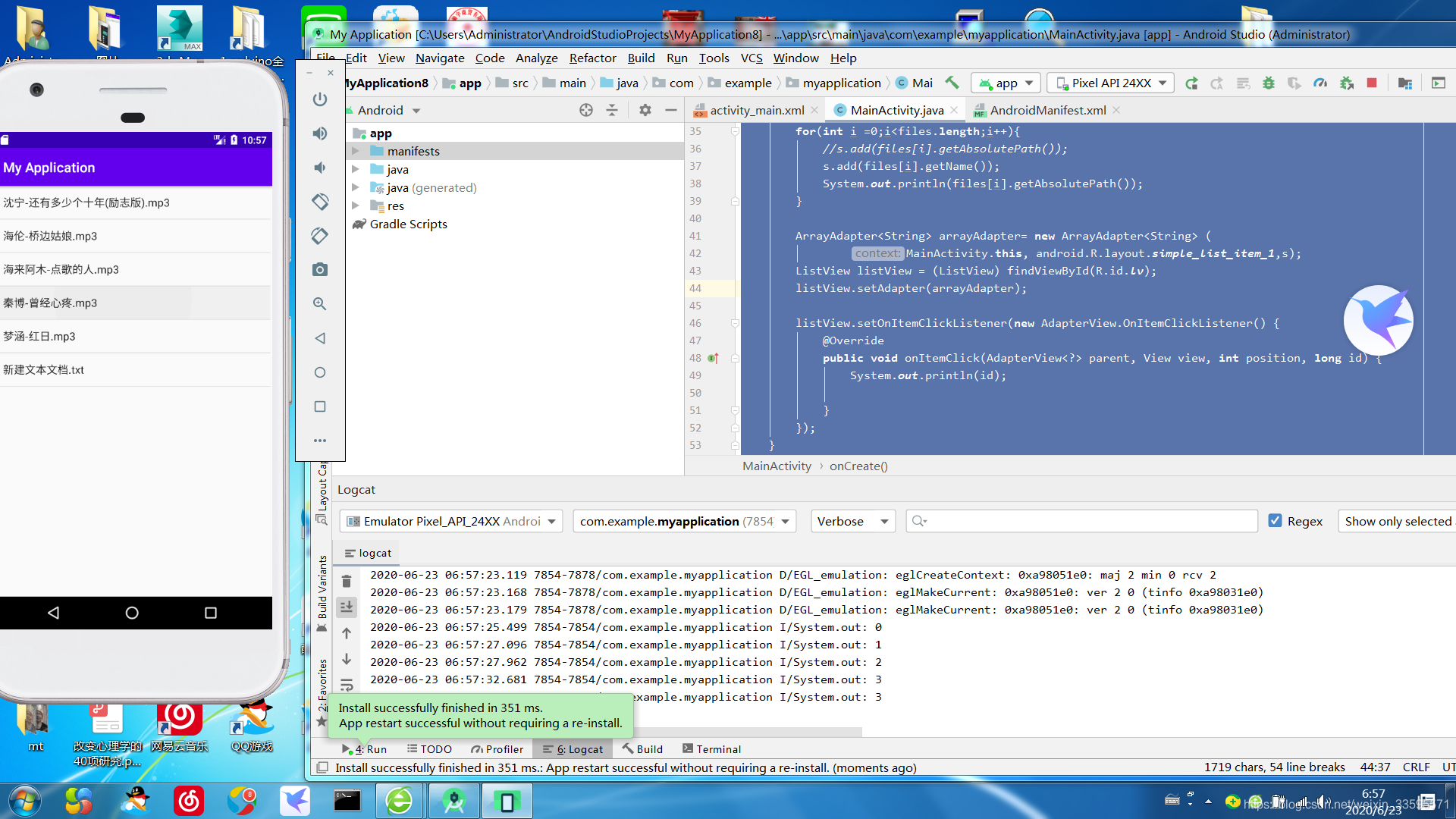Click emulator volume down icon

(x=320, y=168)
